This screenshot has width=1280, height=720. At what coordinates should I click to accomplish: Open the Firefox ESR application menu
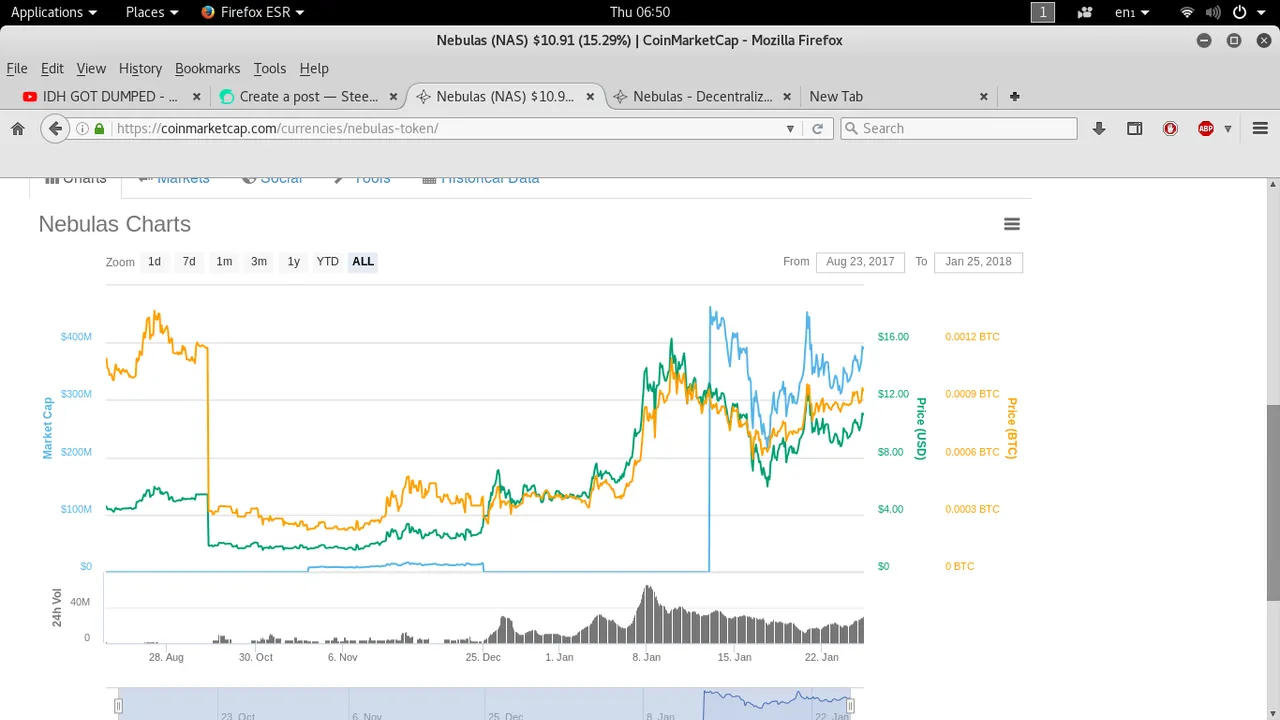click(x=253, y=12)
